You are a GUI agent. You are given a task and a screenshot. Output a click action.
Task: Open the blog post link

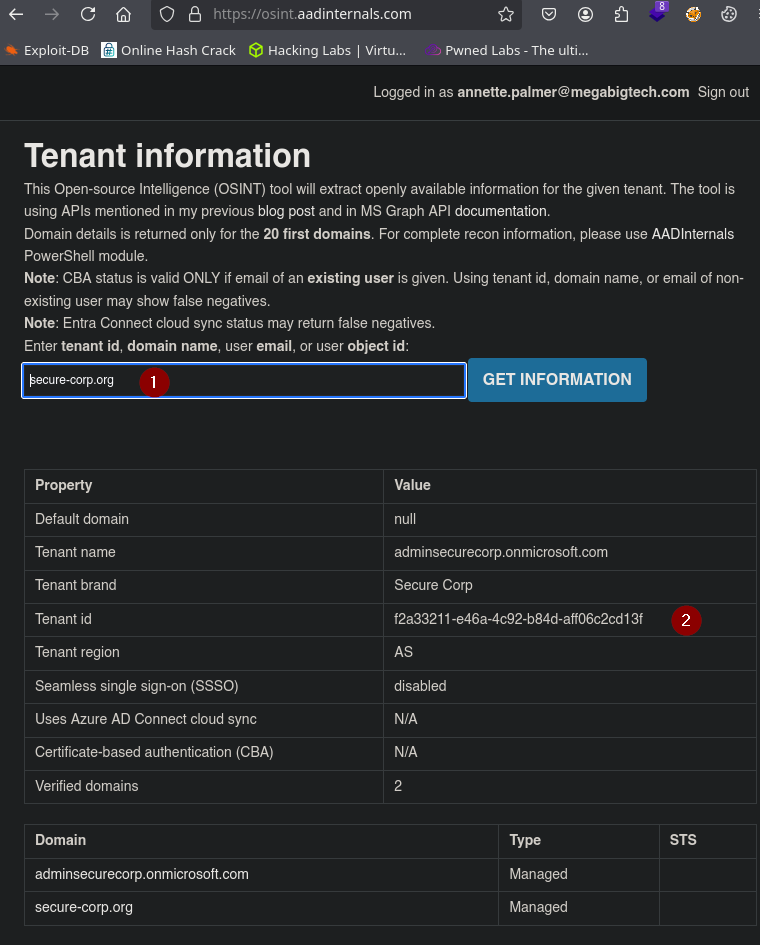(285, 211)
